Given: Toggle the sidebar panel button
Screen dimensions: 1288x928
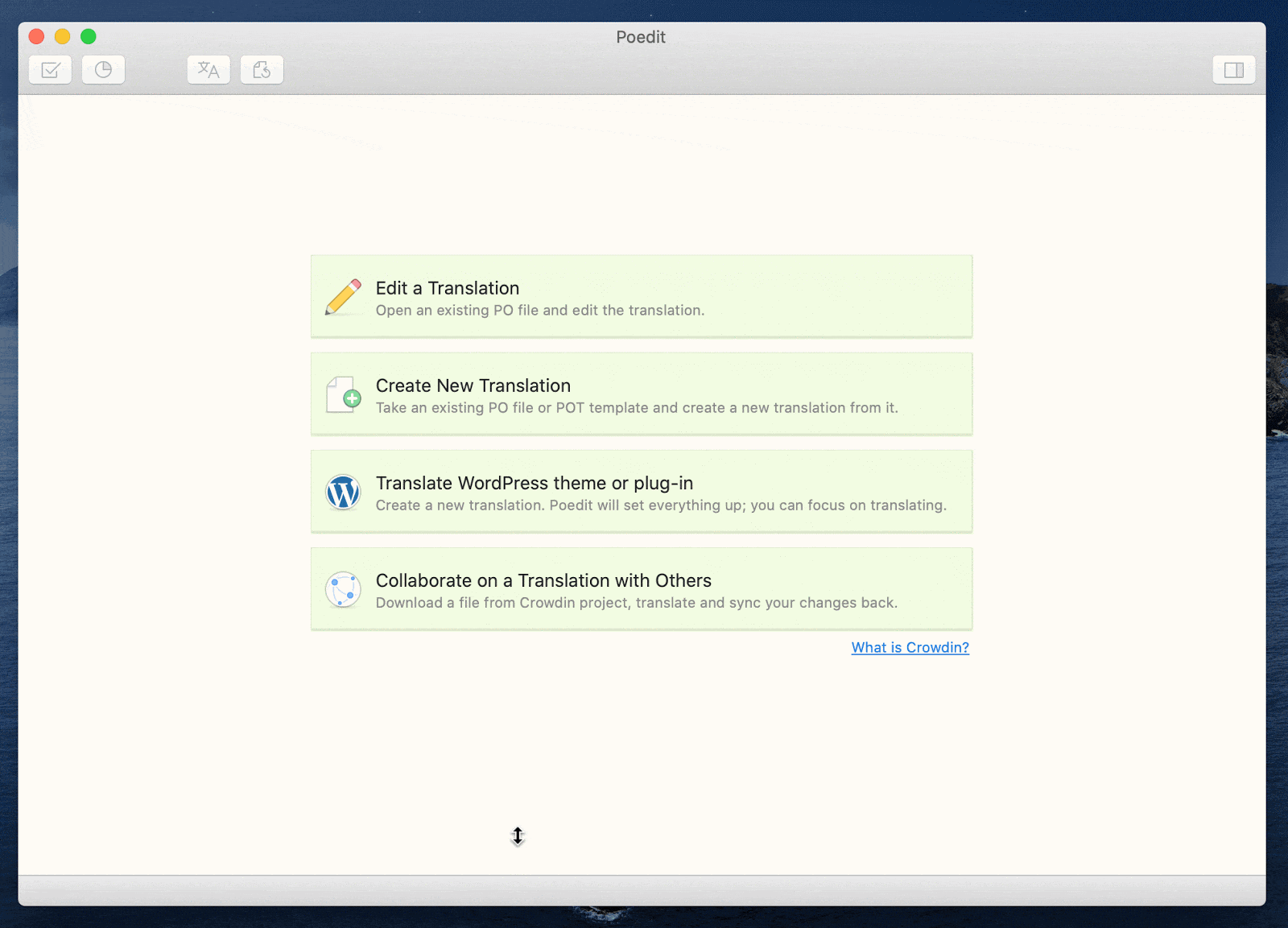Looking at the screenshot, I should pos(1233,70).
